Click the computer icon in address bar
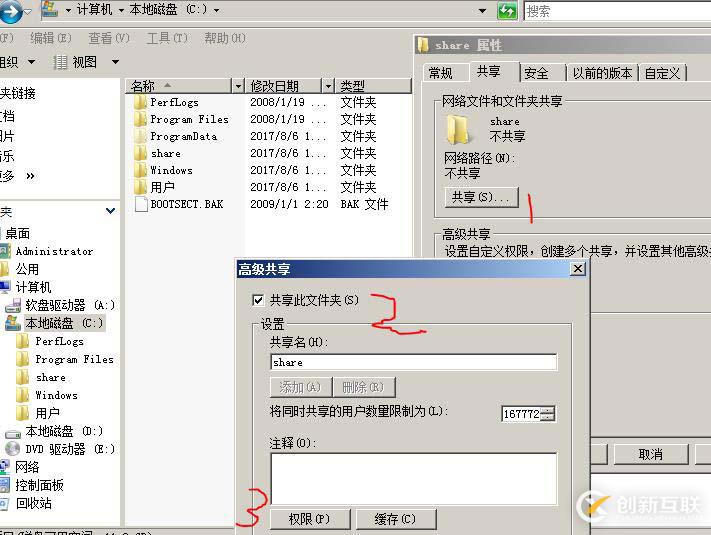711x535 pixels. [x=50, y=10]
